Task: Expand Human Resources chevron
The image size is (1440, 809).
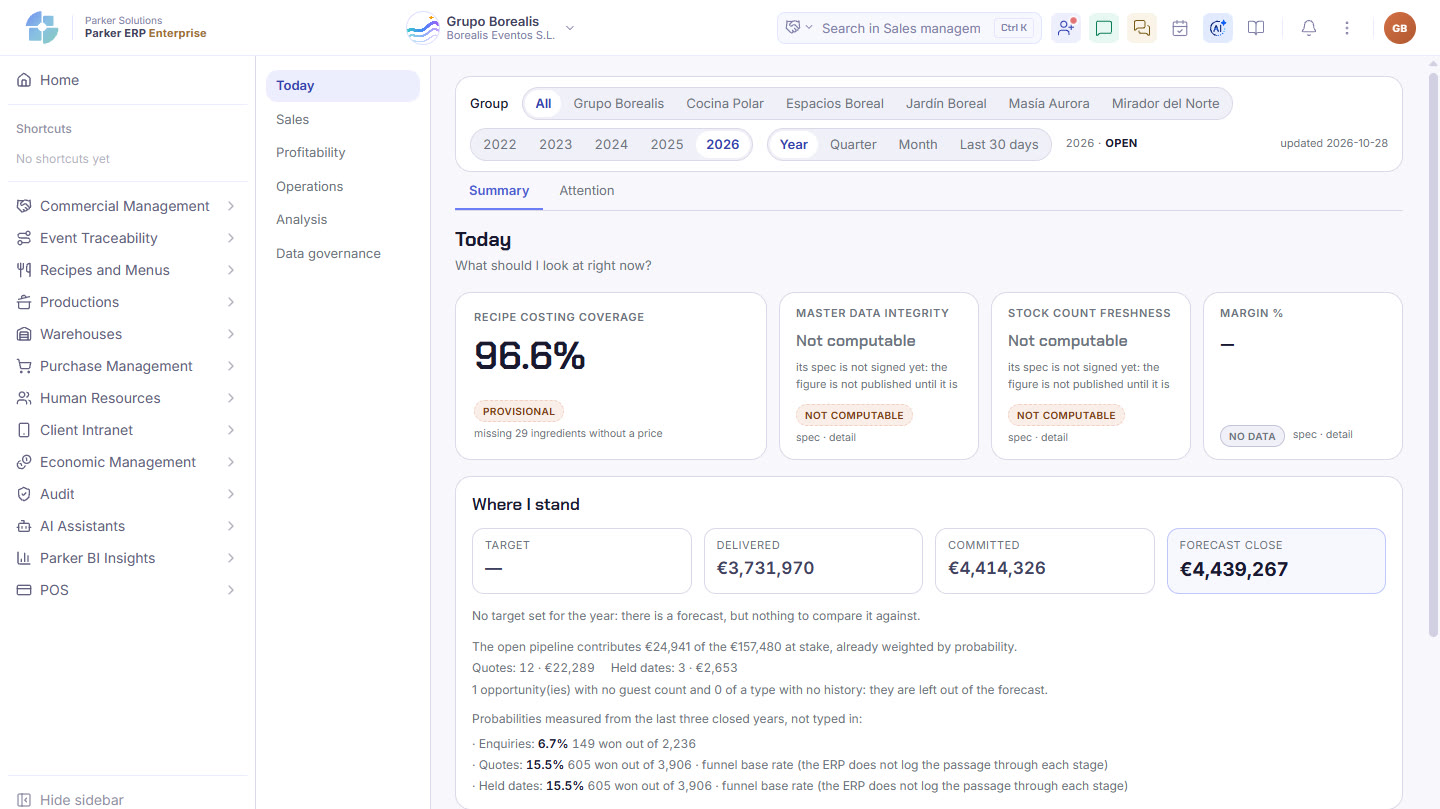Action: pyautogui.click(x=231, y=398)
